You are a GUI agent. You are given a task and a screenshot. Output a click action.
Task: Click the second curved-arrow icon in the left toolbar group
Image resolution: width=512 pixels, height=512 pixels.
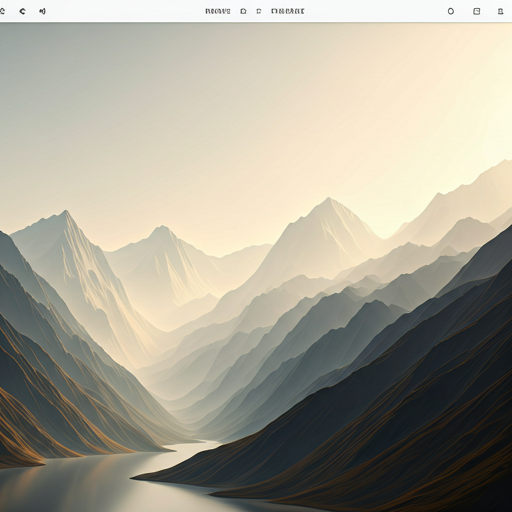tap(22, 11)
